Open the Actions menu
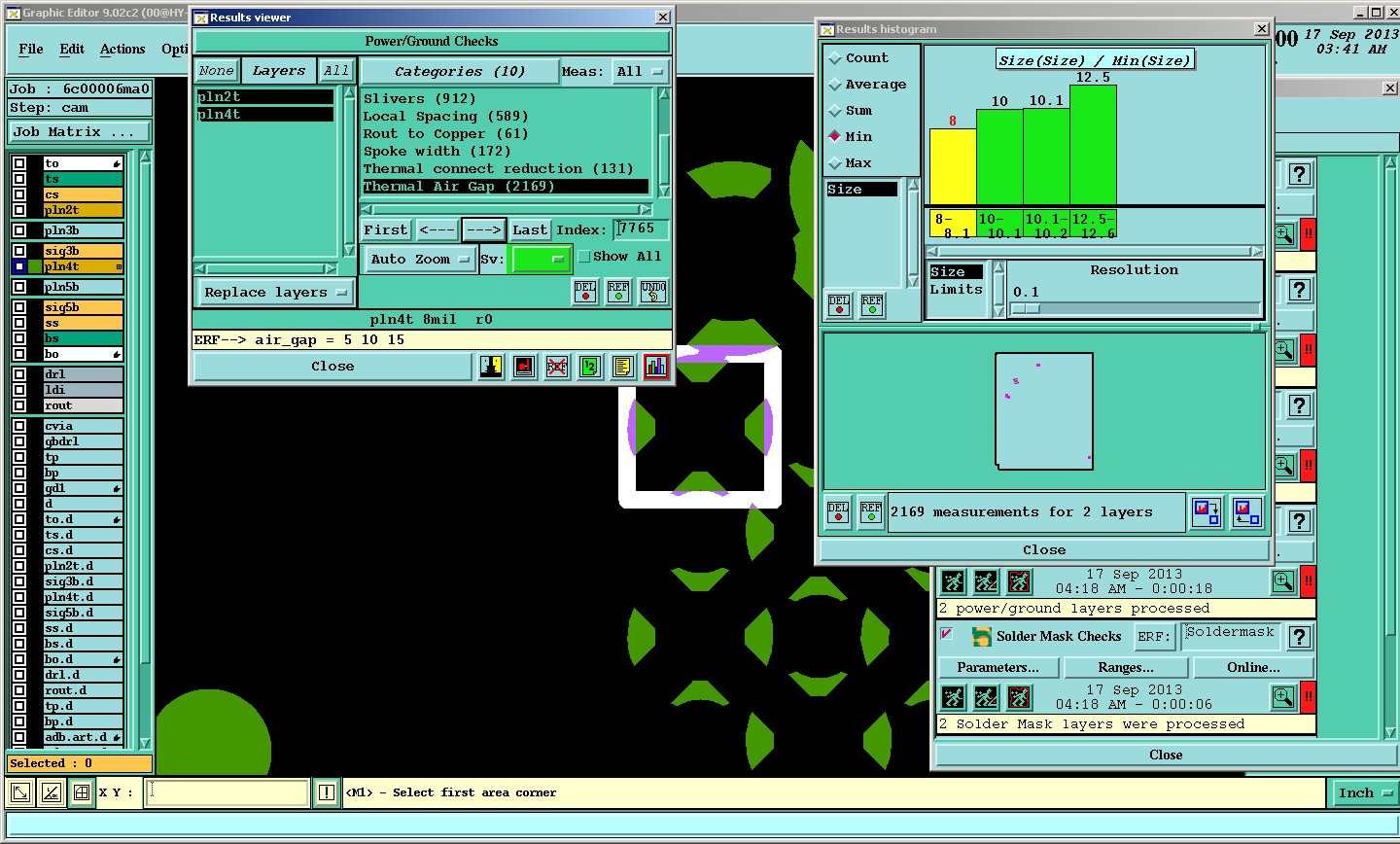The height and width of the screenshot is (844, 1400). tap(122, 49)
